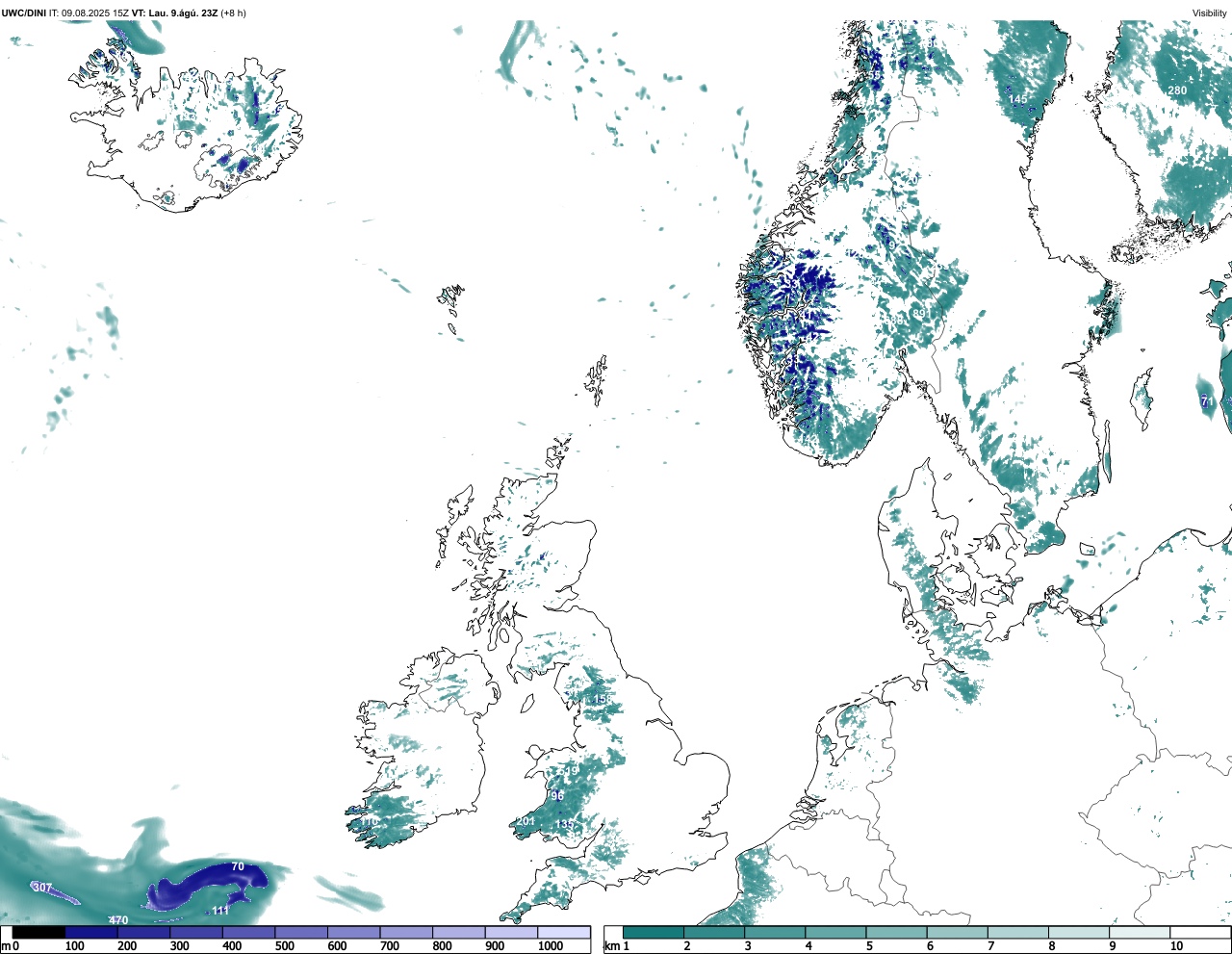Click the 400–500 m legend swatch
This screenshot has height=954, width=1232.
(x=249, y=932)
